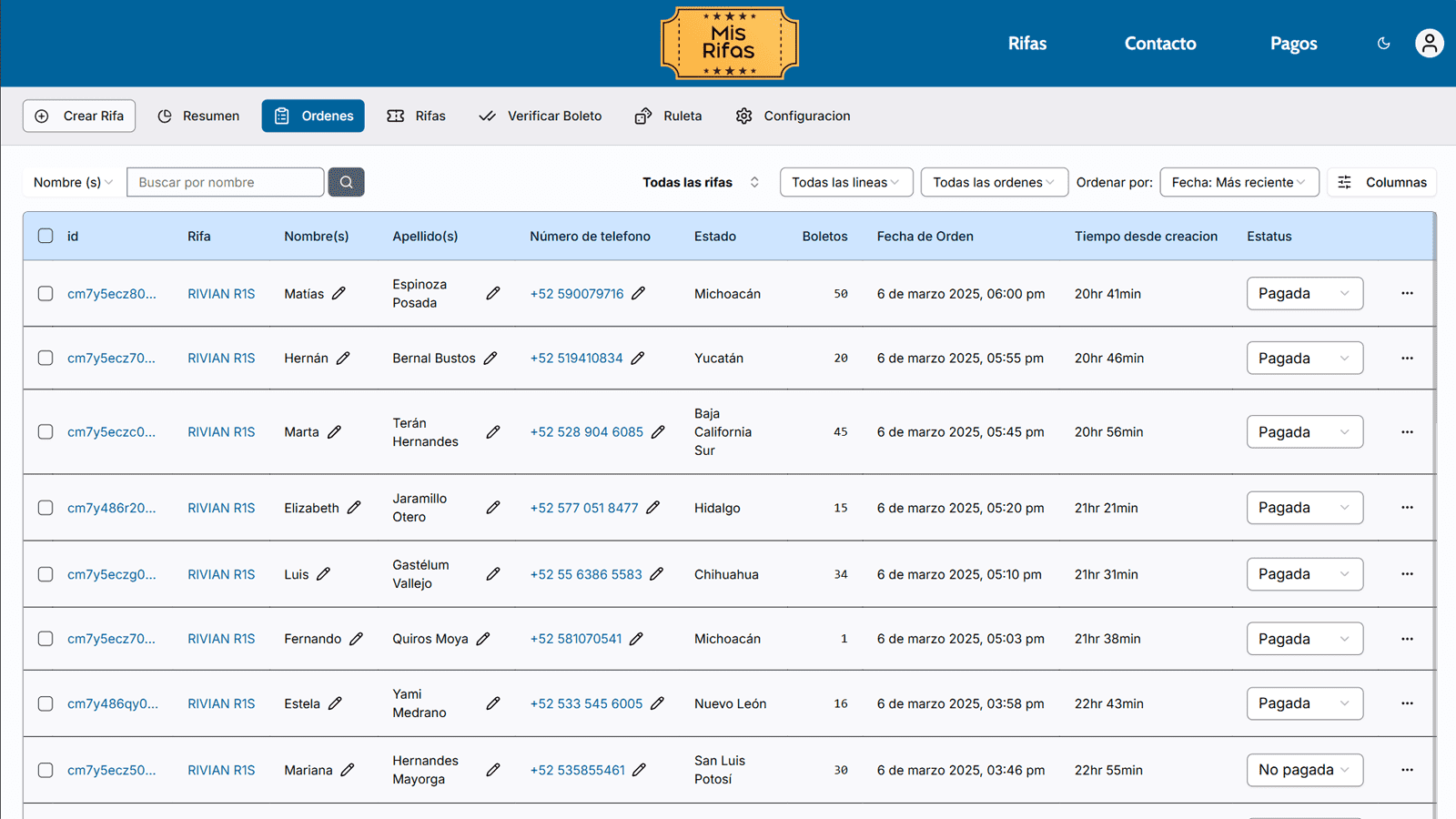1456x819 pixels.
Task: Change Mariana No pagada status dropdown
Action: pyautogui.click(x=1304, y=769)
